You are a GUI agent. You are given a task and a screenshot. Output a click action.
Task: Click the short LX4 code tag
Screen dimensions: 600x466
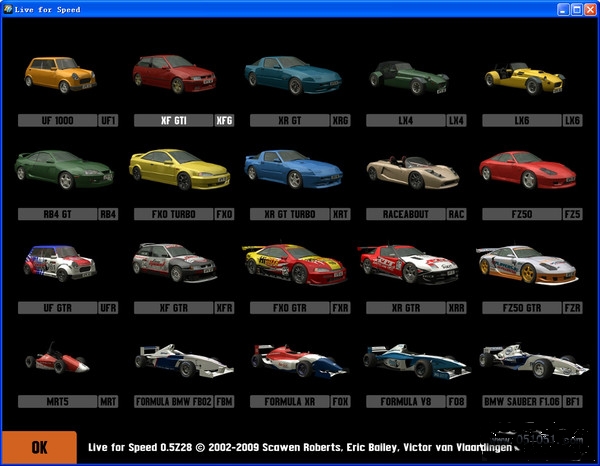(457, 121)
